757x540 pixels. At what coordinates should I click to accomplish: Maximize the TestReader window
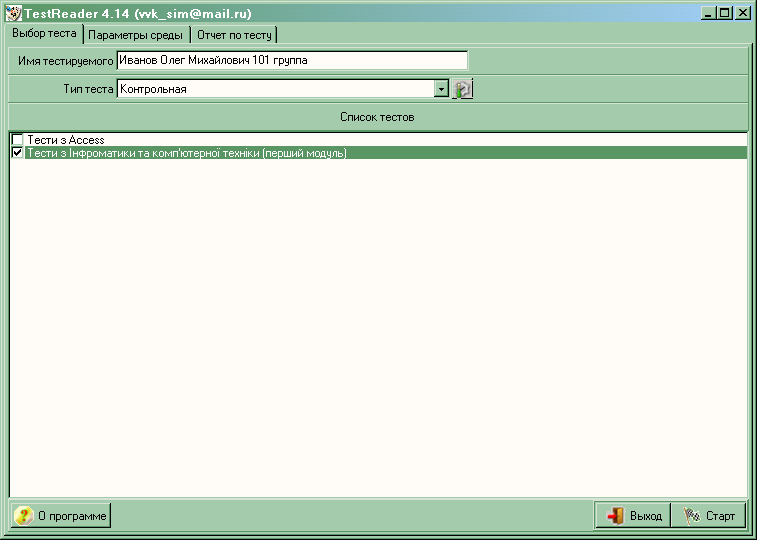click(725, 13)
